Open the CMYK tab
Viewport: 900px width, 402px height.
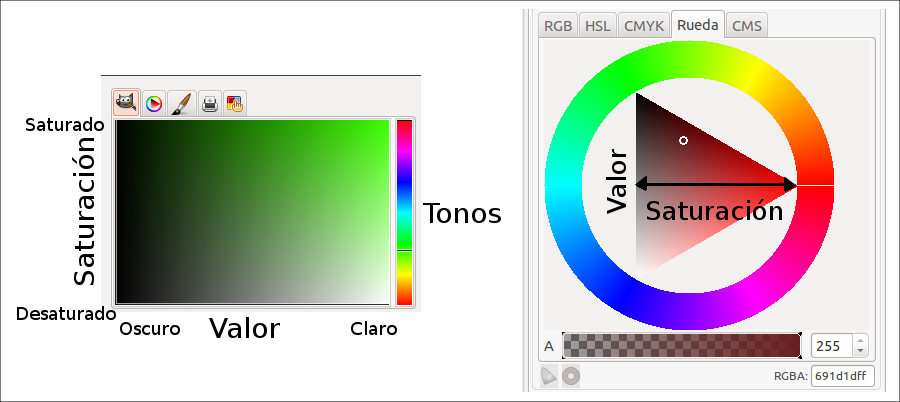tap(644, 26)
